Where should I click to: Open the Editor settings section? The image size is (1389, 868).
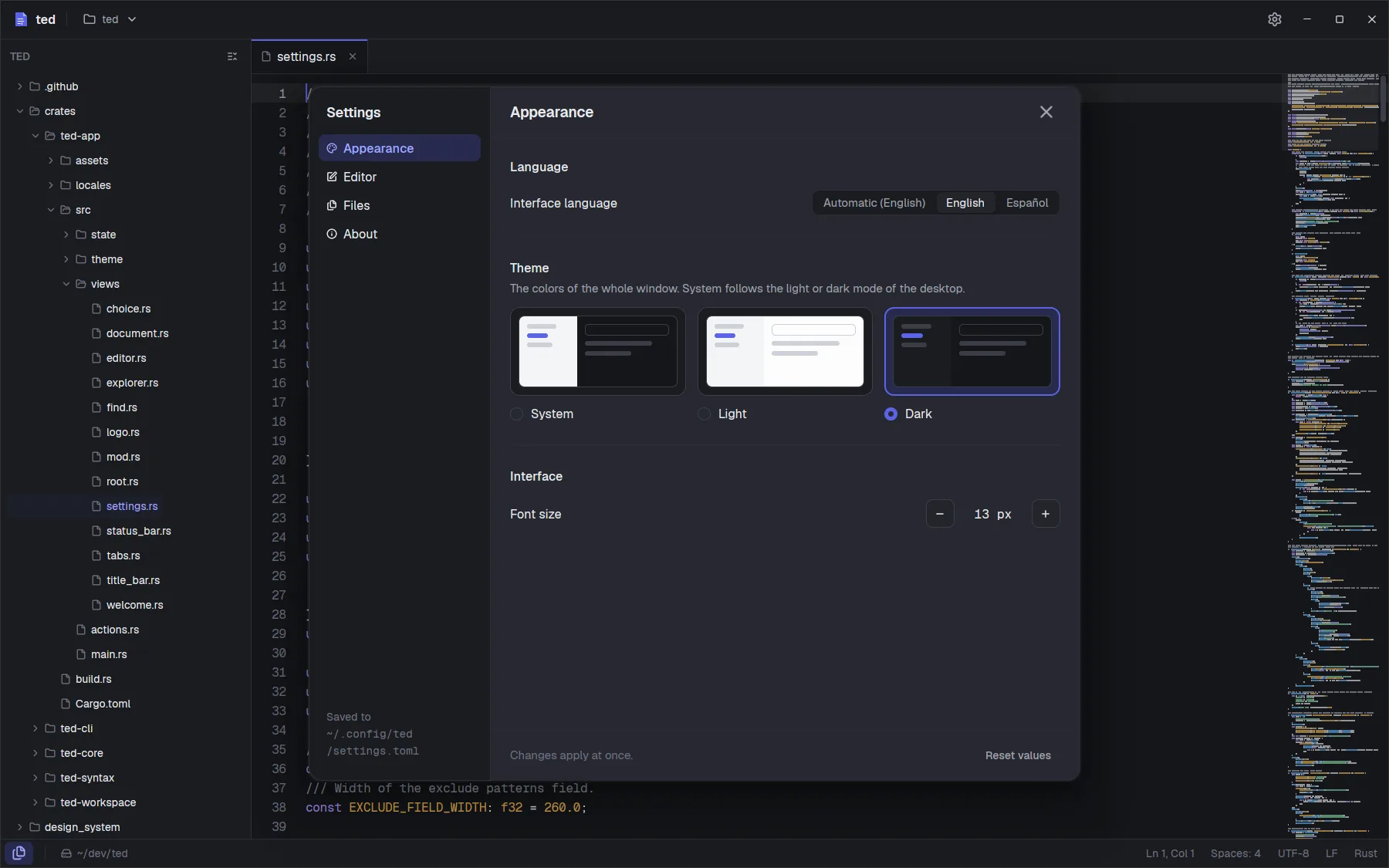(400, 177)
